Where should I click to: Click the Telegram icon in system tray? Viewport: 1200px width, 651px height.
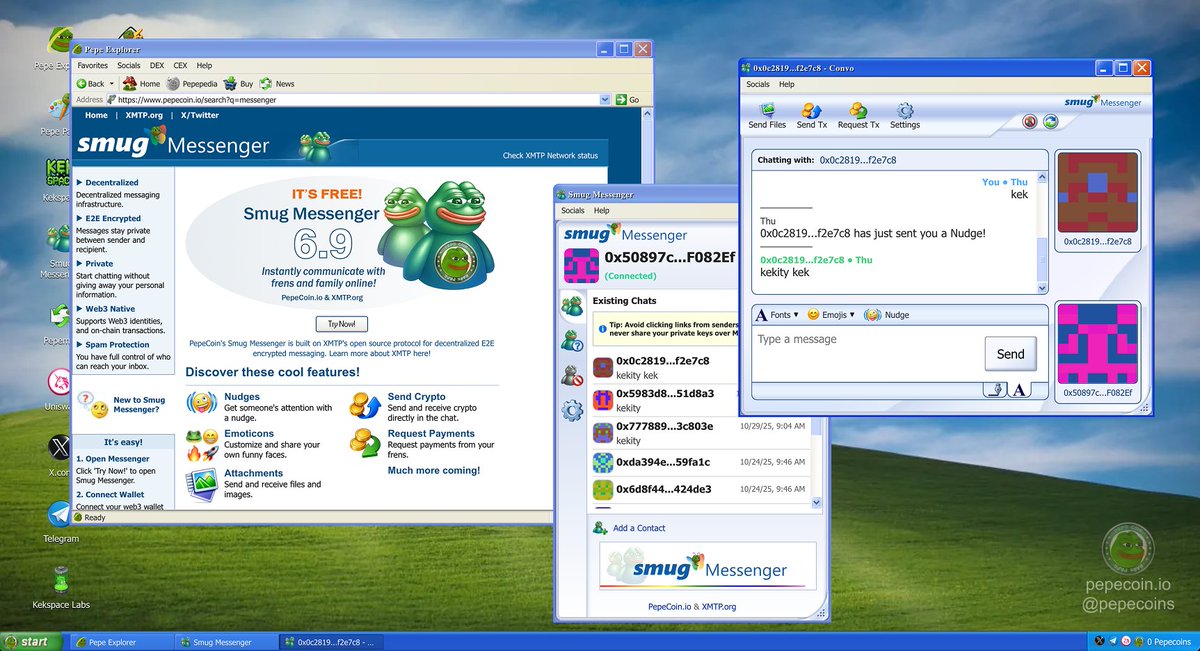(x=1114, y=641)
